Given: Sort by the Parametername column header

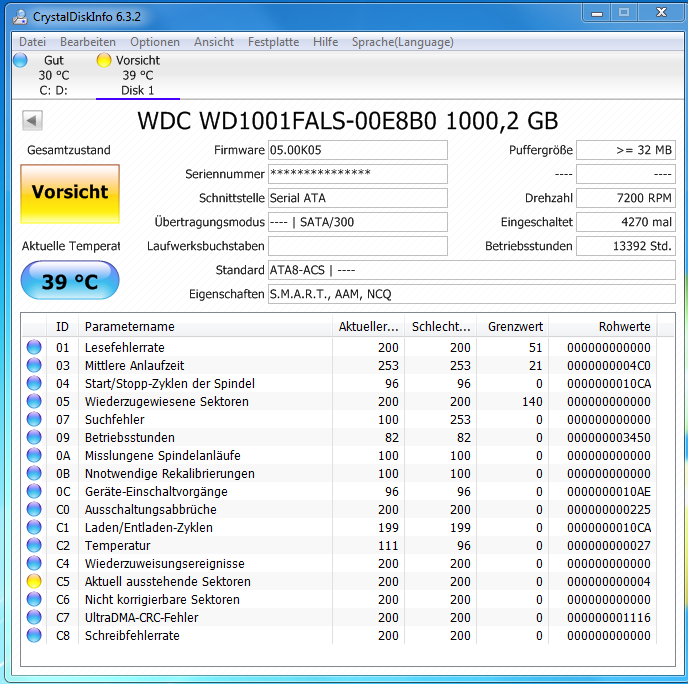Looking at the screenshot, I should click(x=205, y=326).
